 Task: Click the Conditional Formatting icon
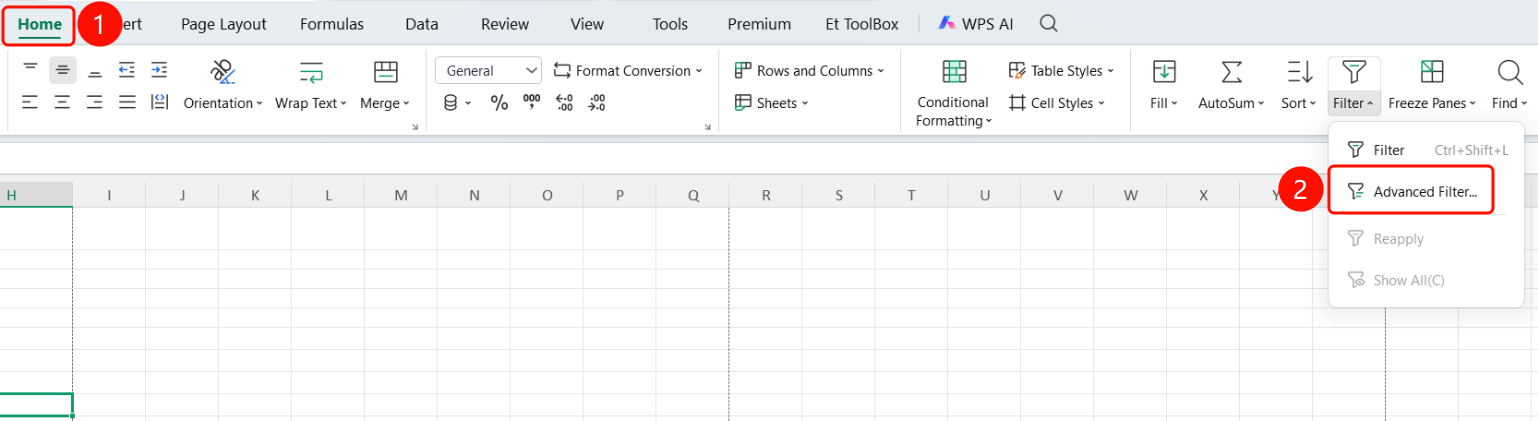click(954, 72)
